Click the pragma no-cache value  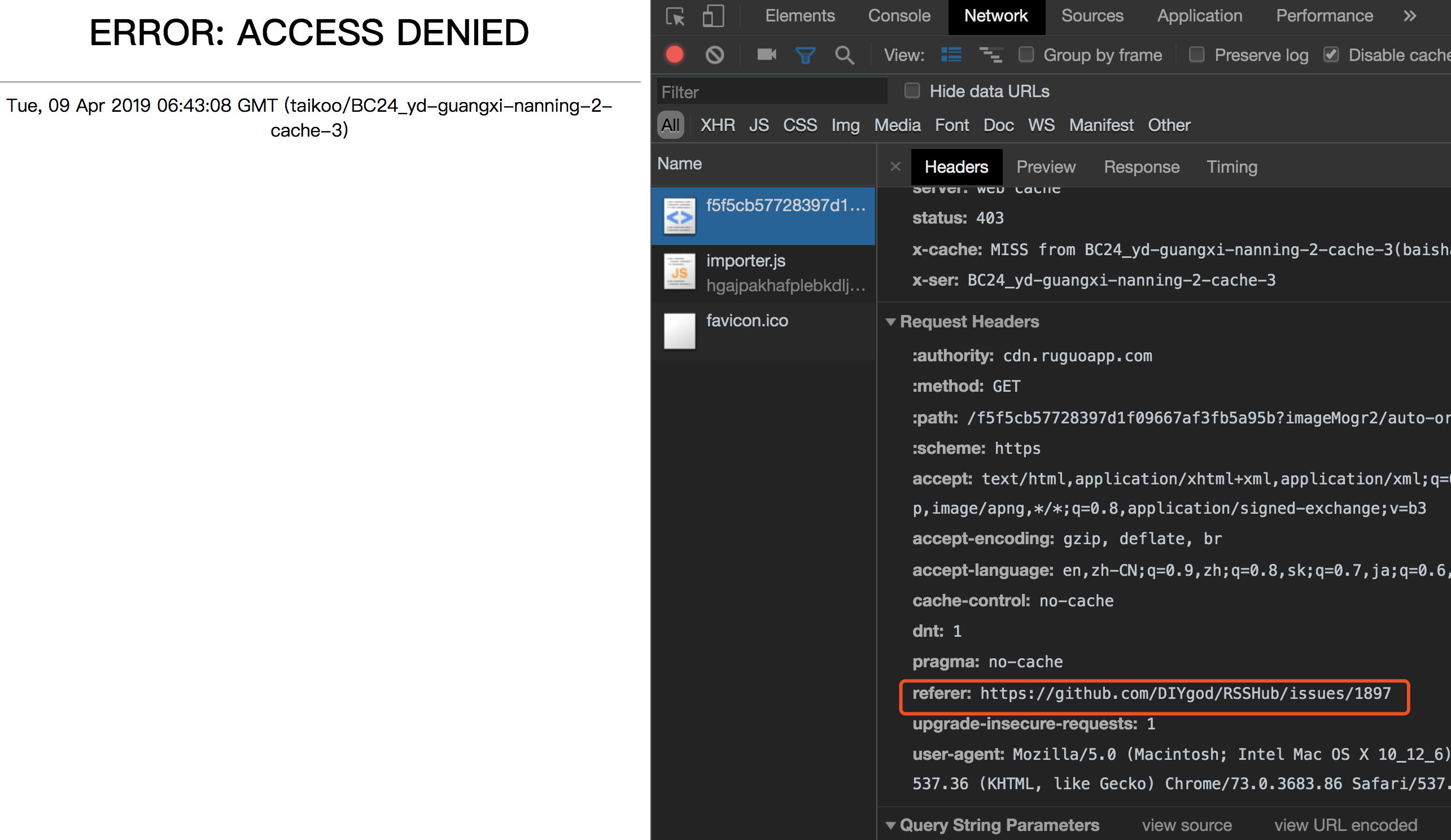tap(1025, 662)
